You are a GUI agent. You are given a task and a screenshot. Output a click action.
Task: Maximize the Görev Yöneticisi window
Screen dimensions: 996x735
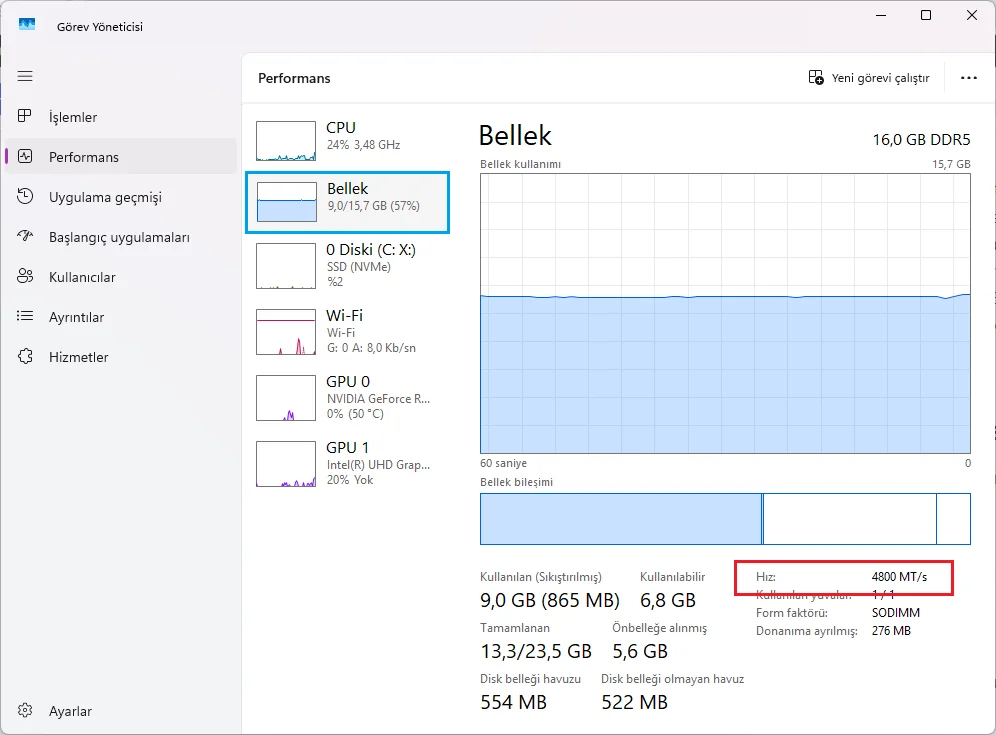coord(925,15)
